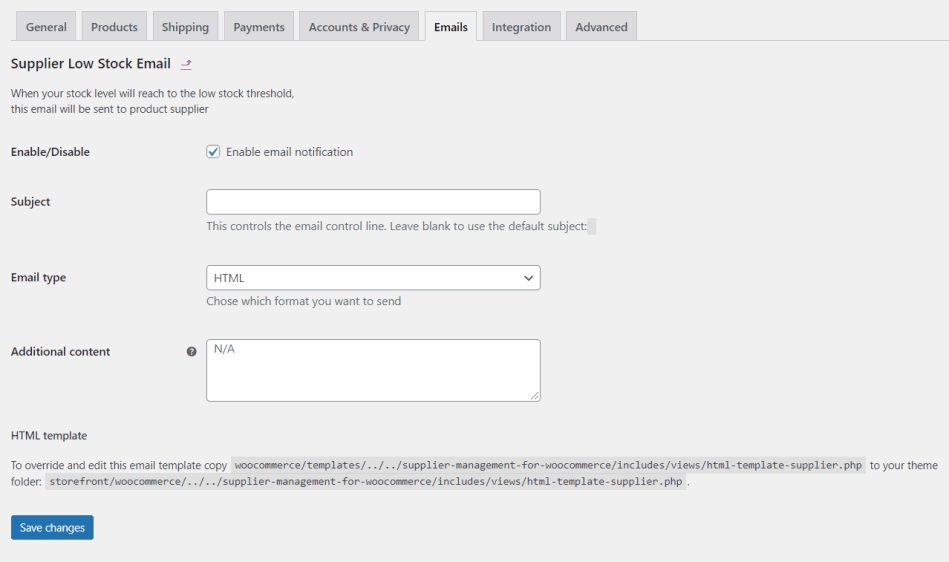
Task: Click the help icon next to Additional content
Action: [191, 352]
